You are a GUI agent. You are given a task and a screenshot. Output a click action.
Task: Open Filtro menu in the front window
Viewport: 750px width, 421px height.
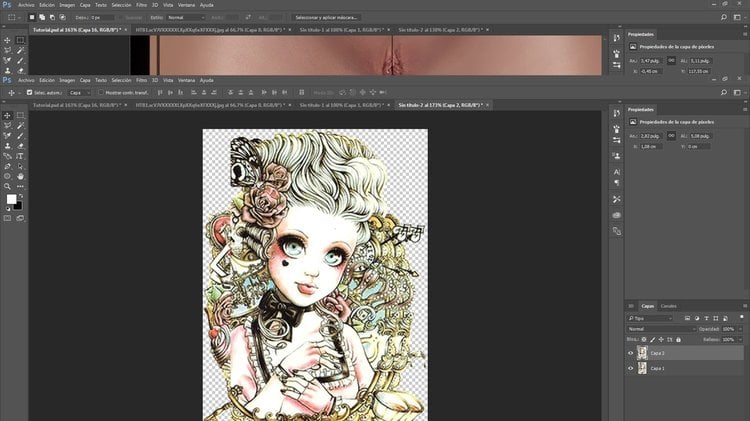(x=142, y=80)
